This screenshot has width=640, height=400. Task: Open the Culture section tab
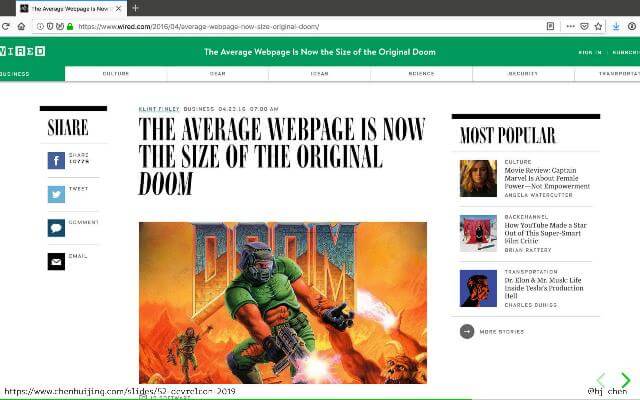(x=116, y=74)
